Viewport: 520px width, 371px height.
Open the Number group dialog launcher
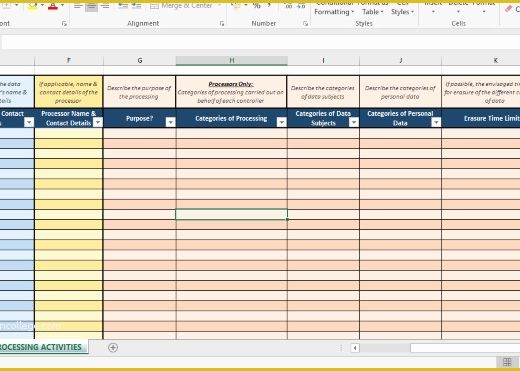(305, 23)
